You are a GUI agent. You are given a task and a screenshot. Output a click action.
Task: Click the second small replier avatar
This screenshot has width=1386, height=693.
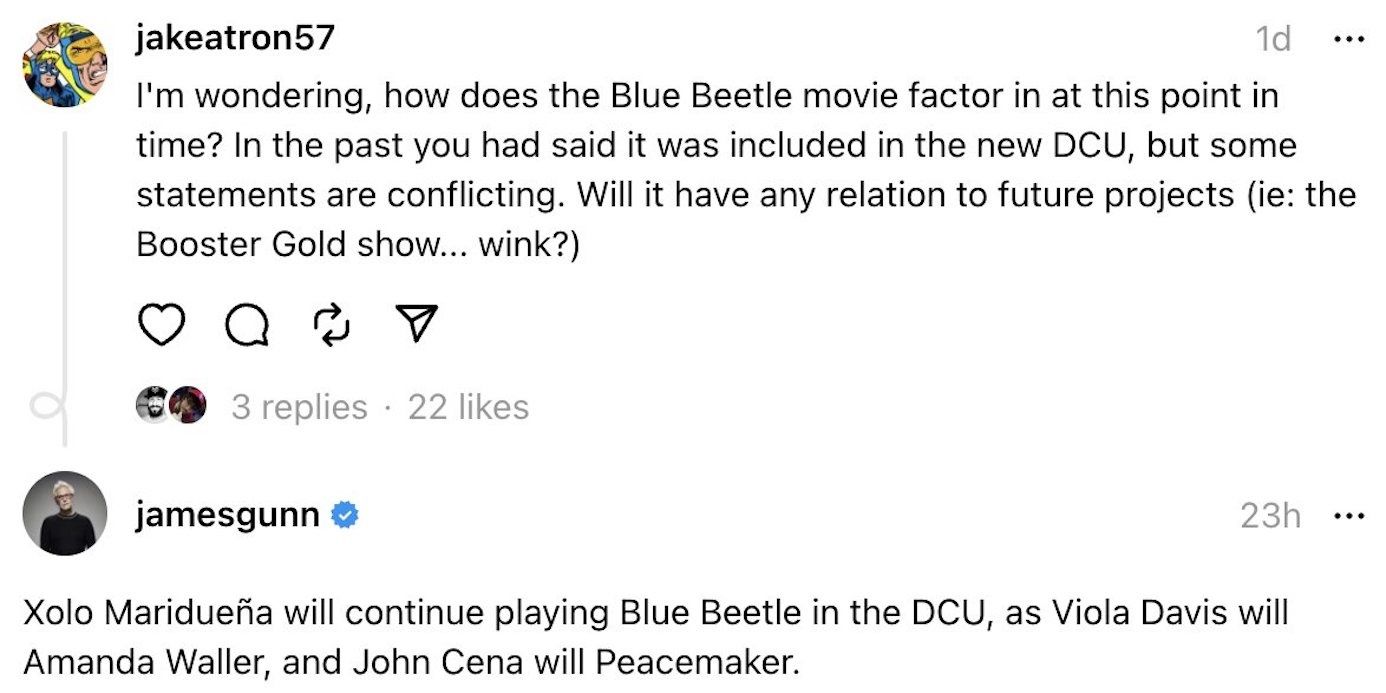point(187,405)
